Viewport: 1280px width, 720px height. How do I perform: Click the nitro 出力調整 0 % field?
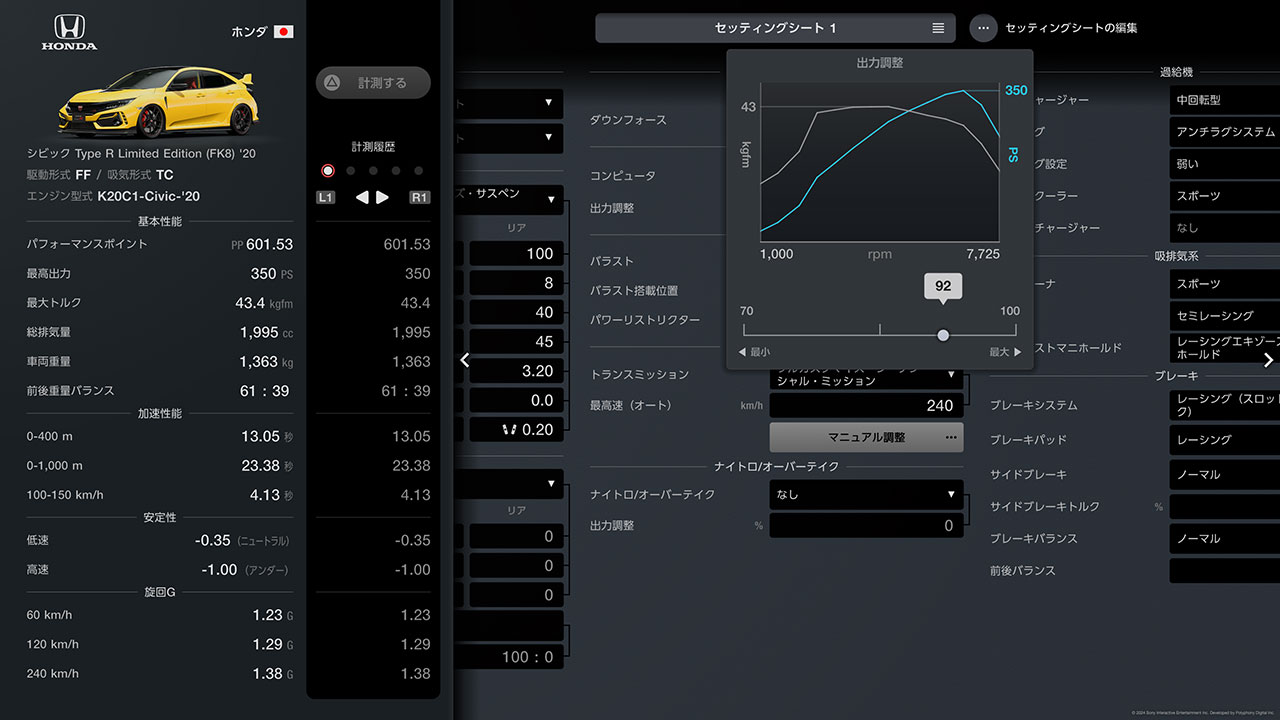point(867,525)
